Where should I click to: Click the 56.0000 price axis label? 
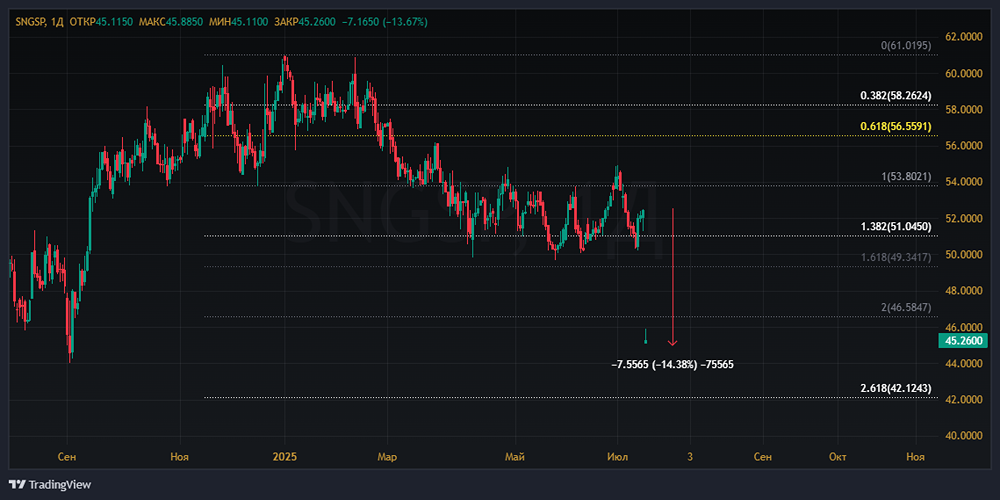click(963, 146)
